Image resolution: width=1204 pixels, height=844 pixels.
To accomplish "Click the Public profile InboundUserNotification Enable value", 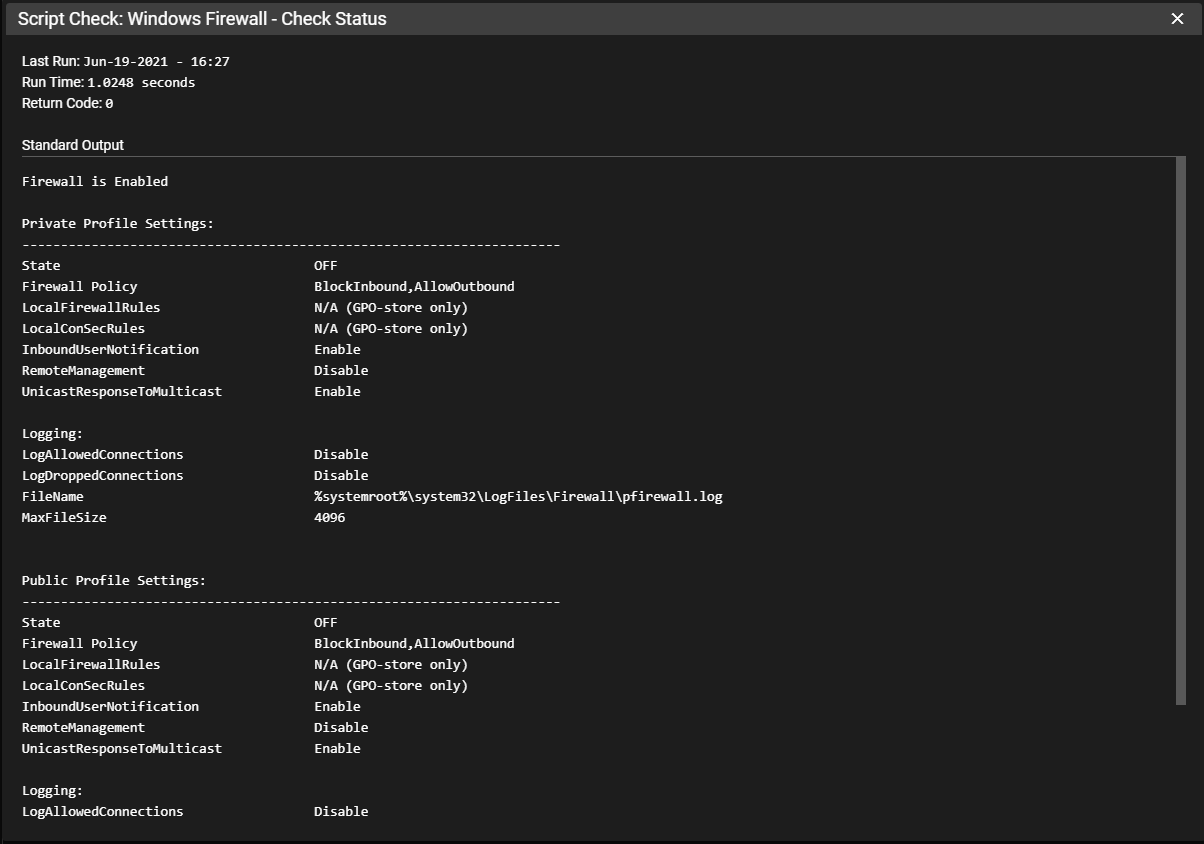I will [337, 707].
